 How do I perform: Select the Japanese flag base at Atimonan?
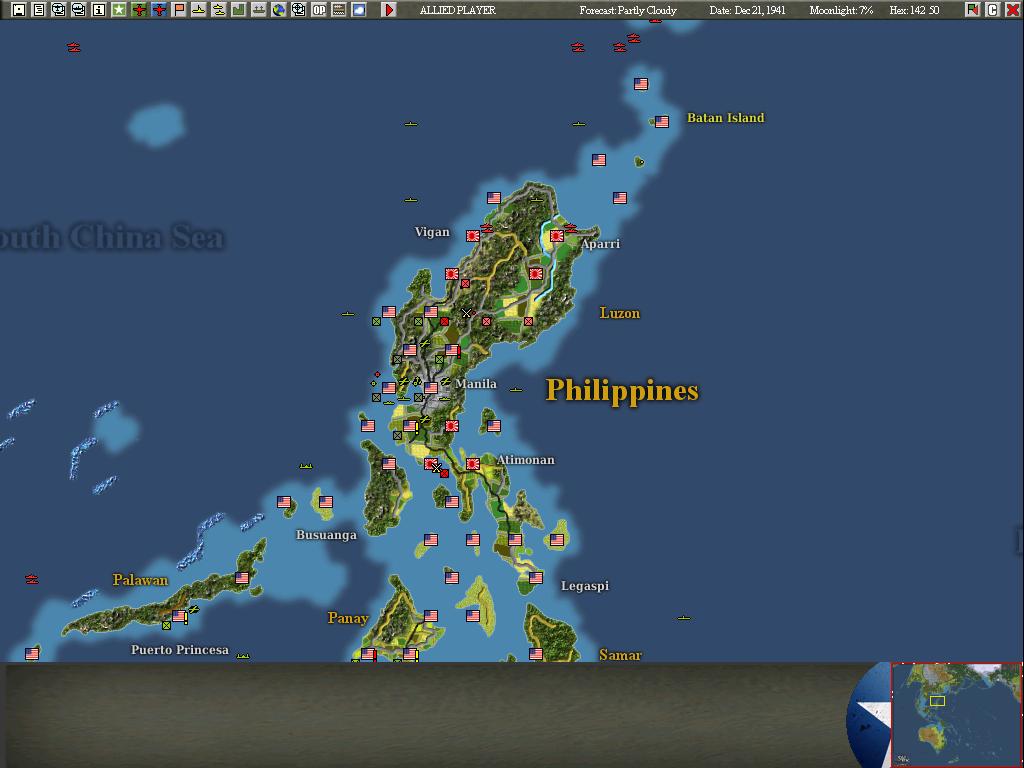(x=473, y=464)
